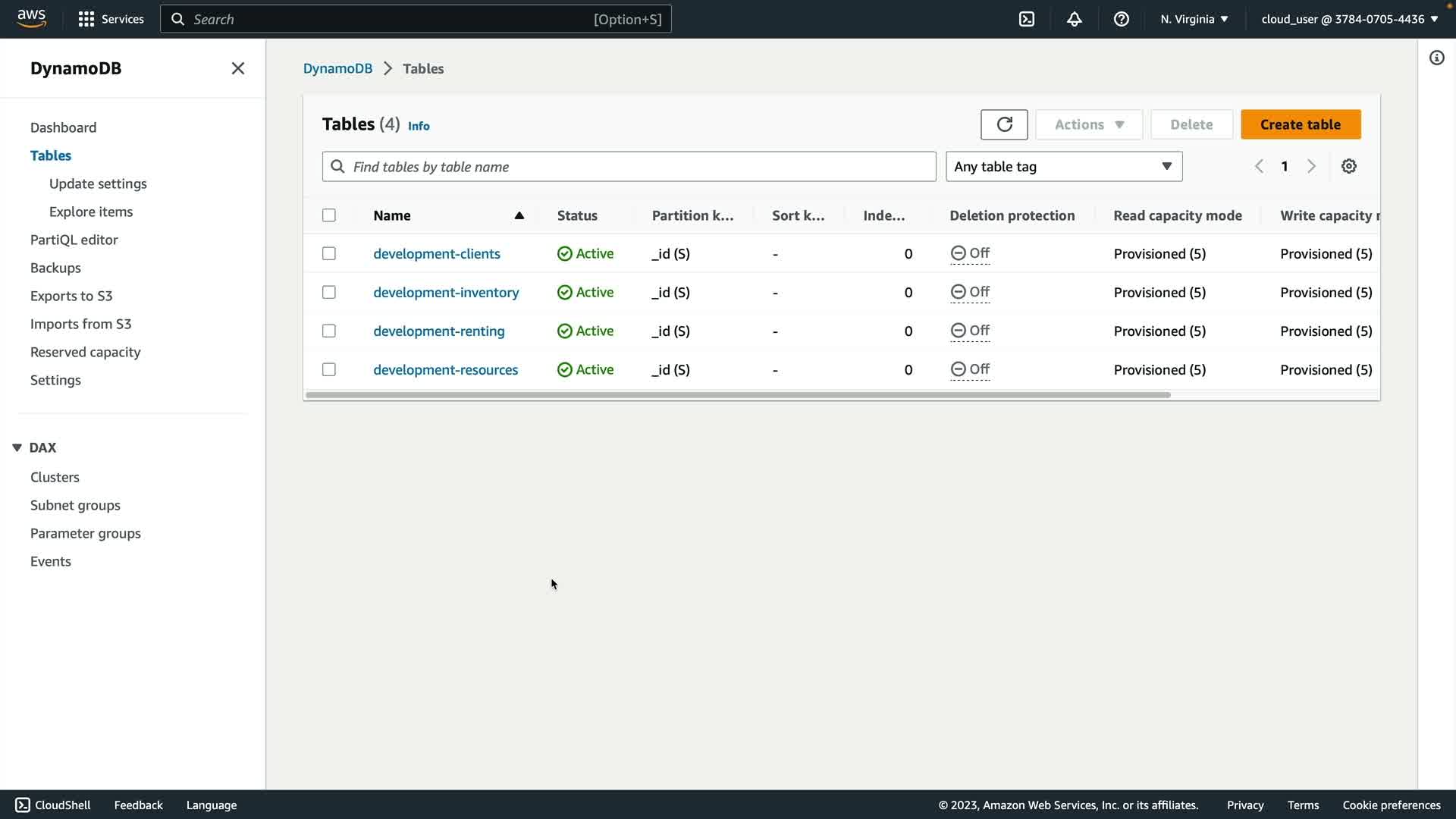Select the development-clients table checkbox
Screen dimensions: 1456x819
(328, 253)
